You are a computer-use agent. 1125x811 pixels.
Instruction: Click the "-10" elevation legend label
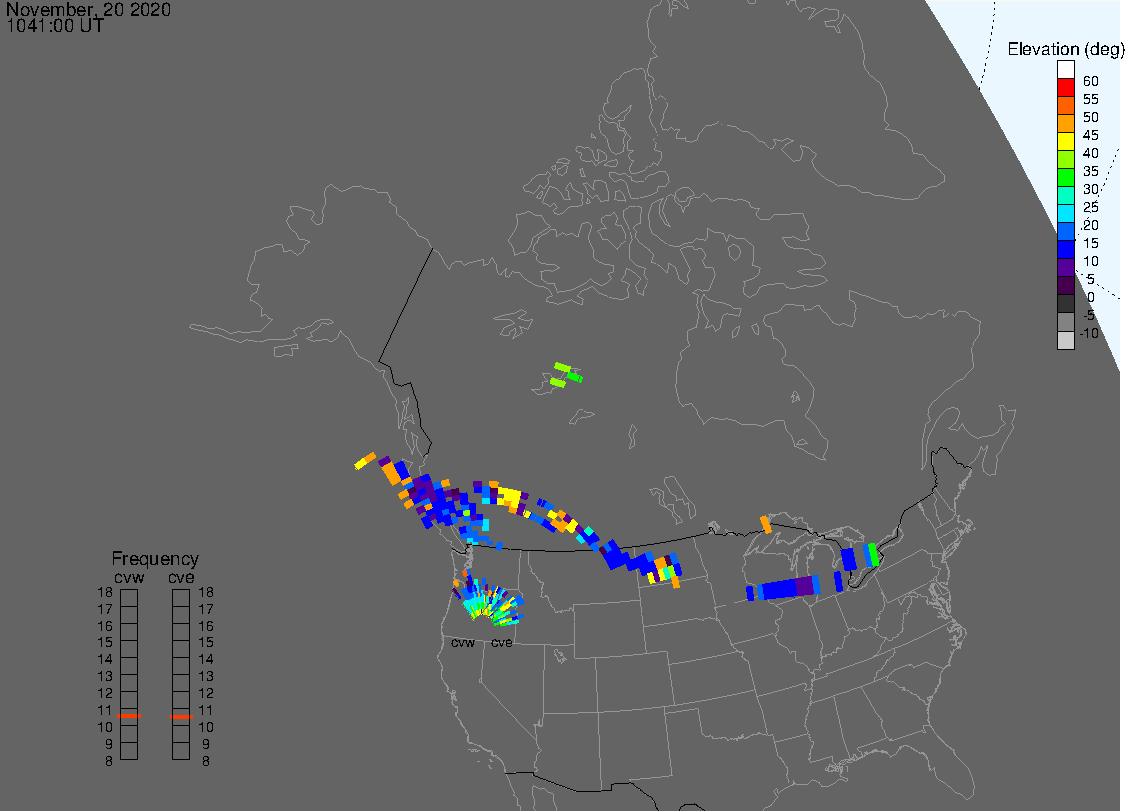tap(1089, 333)
